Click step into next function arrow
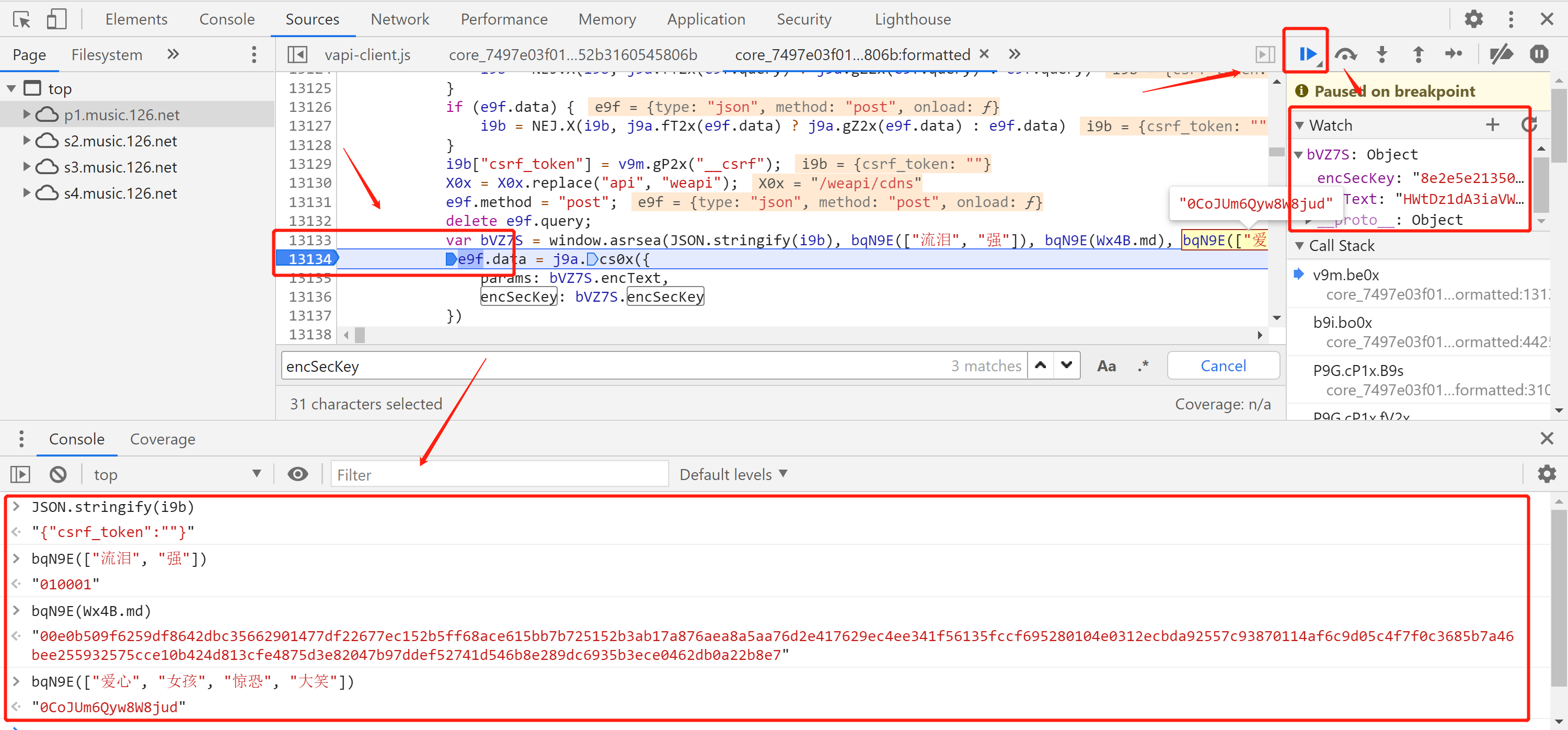This screenshot has height=730, width=1568. [1382, 54]
